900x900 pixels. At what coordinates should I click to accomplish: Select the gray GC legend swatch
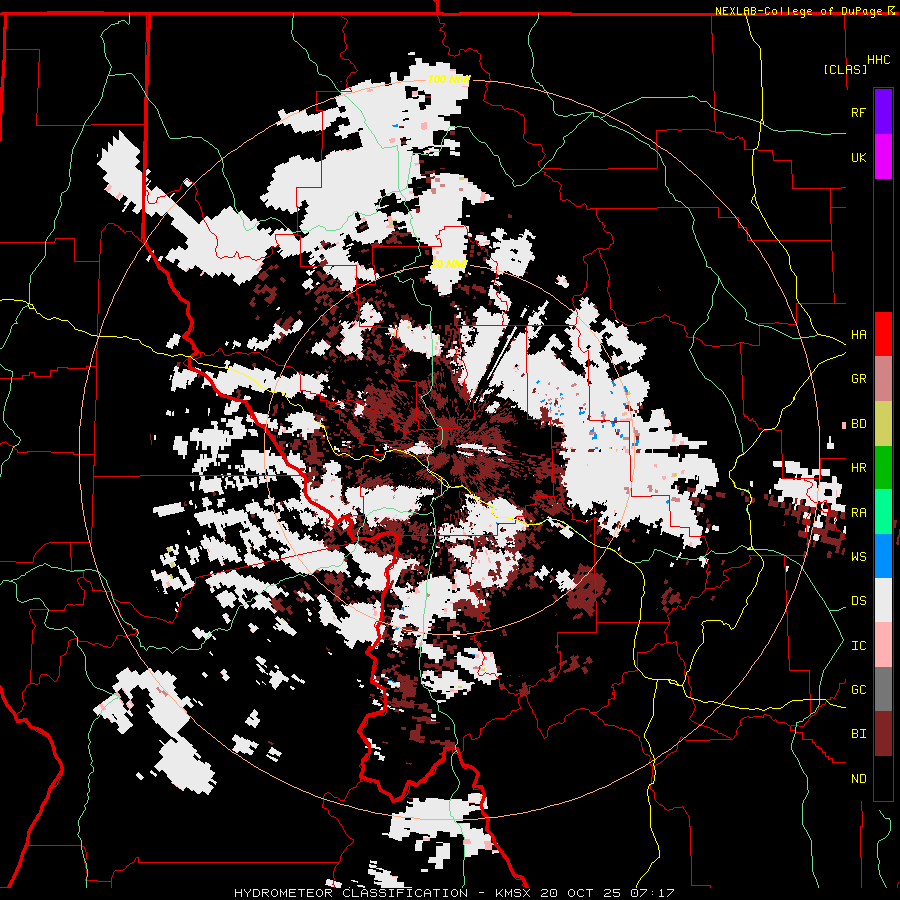[x=883, y=689]
